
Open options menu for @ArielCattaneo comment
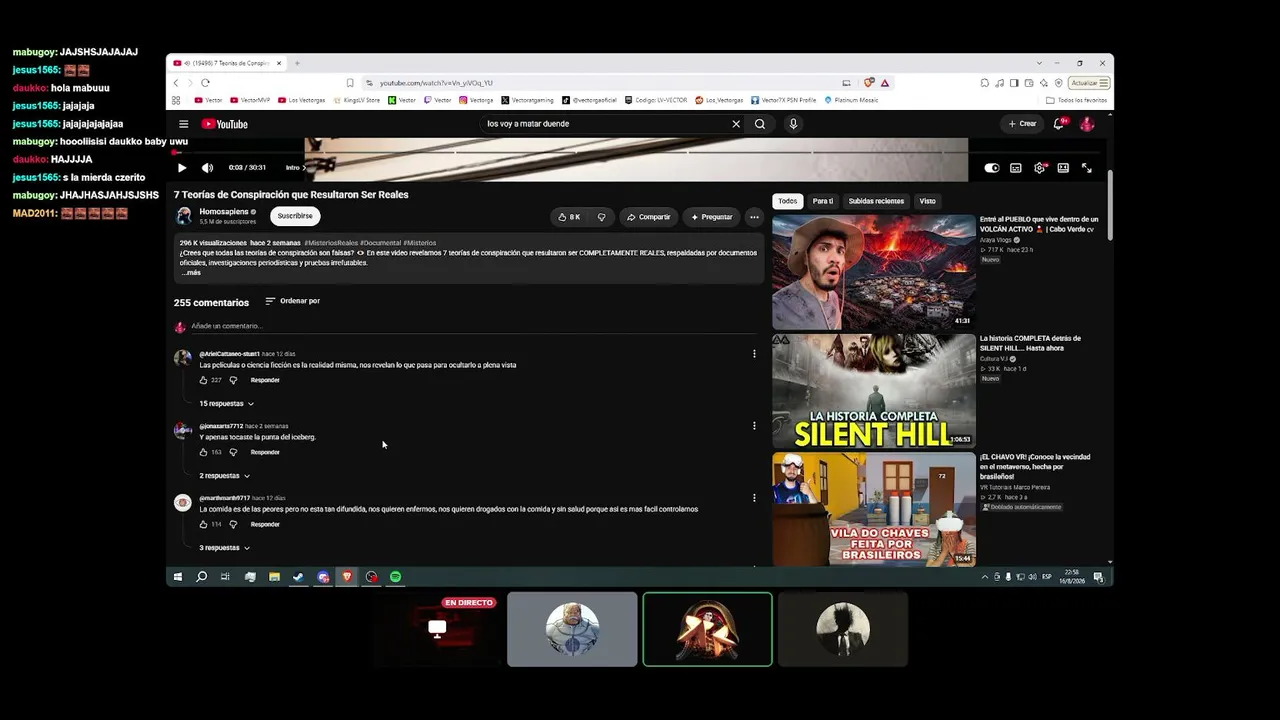pyautogui.click(x=754, y=353)
